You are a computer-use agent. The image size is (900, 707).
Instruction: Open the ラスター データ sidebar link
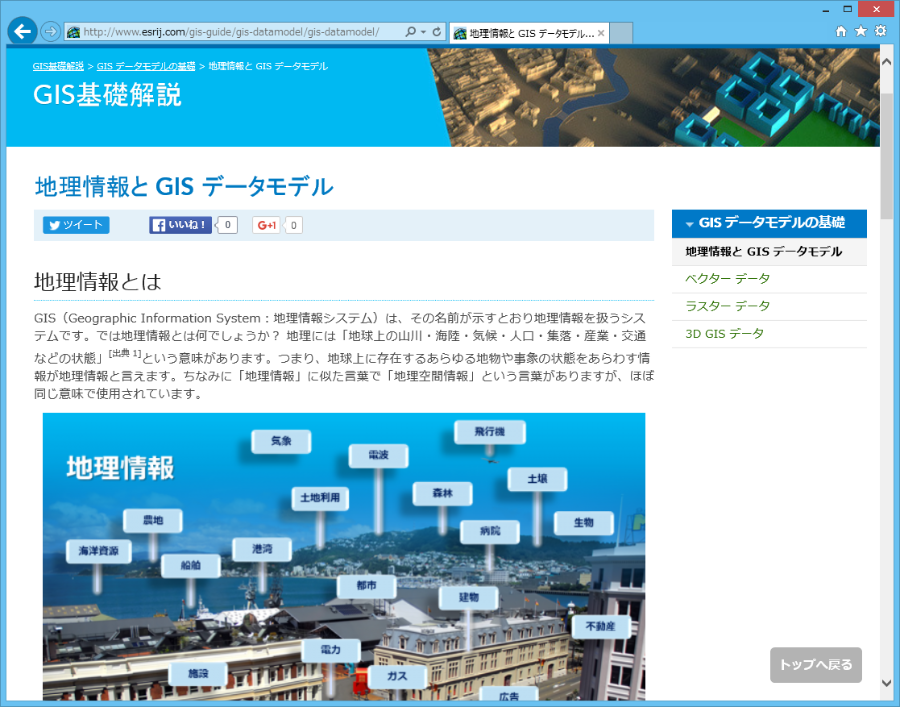tap(727, 306)
